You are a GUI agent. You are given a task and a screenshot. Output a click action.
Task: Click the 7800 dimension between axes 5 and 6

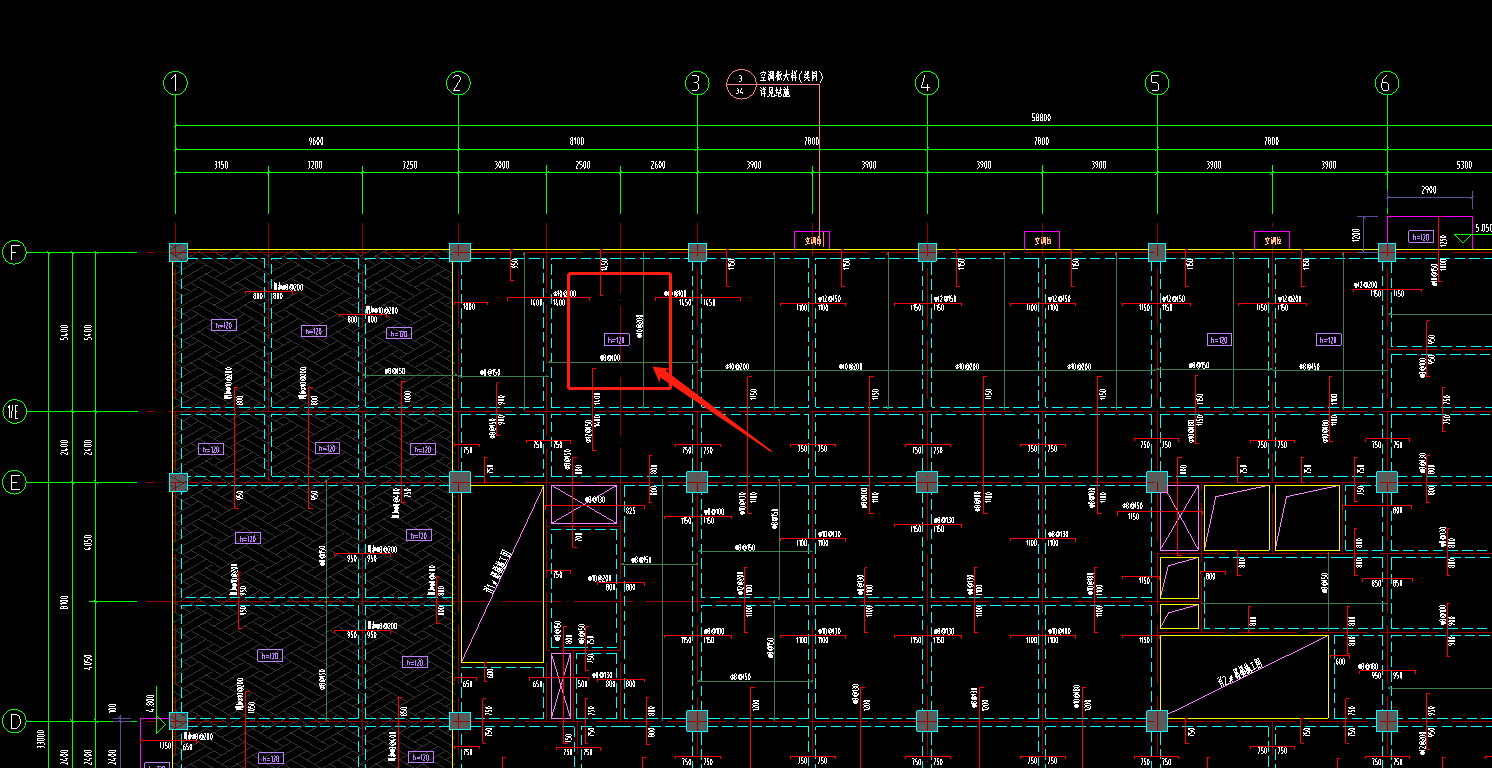pos(1271,142)
